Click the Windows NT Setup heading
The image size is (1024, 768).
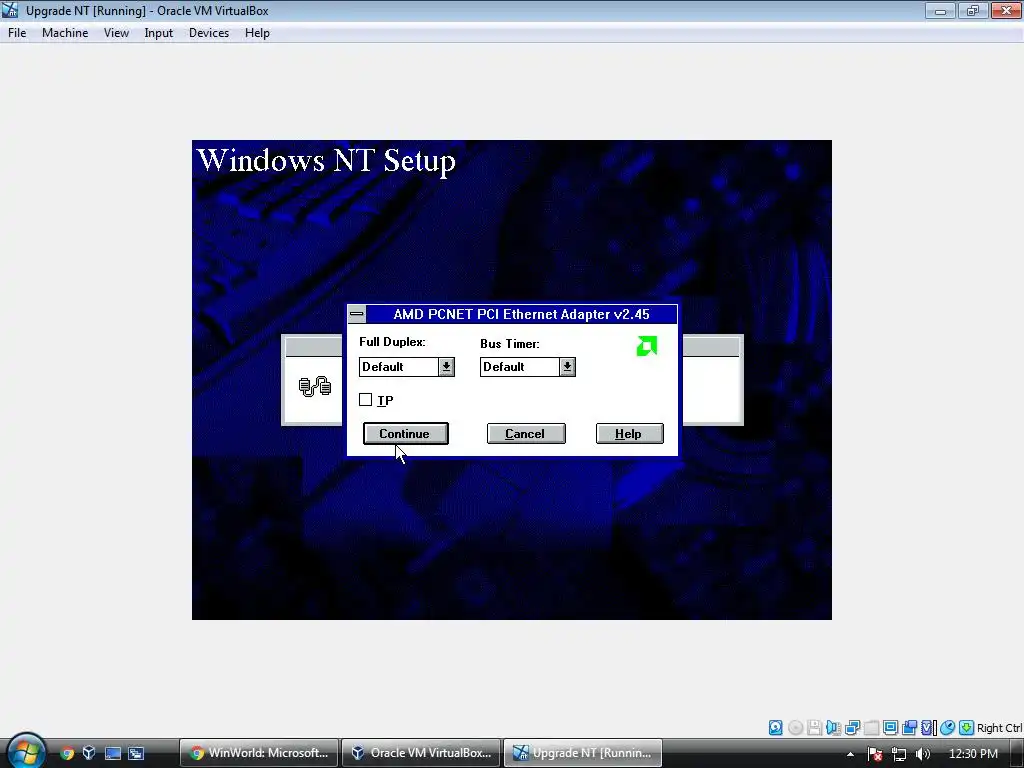point(326,161)
